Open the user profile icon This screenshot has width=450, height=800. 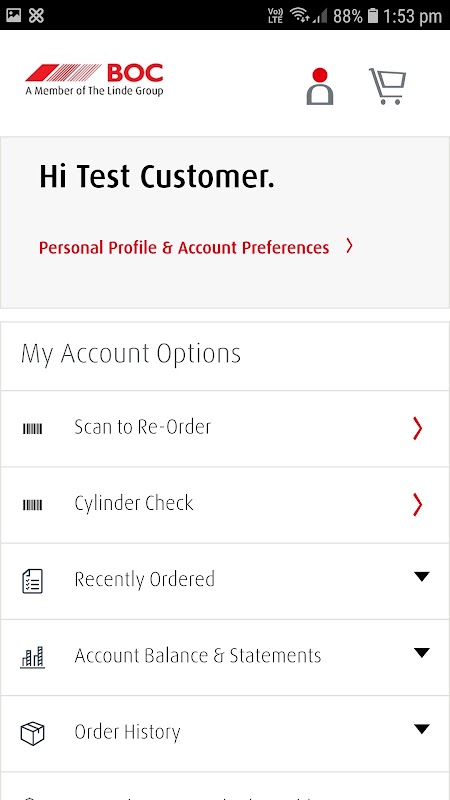(320, 86)
